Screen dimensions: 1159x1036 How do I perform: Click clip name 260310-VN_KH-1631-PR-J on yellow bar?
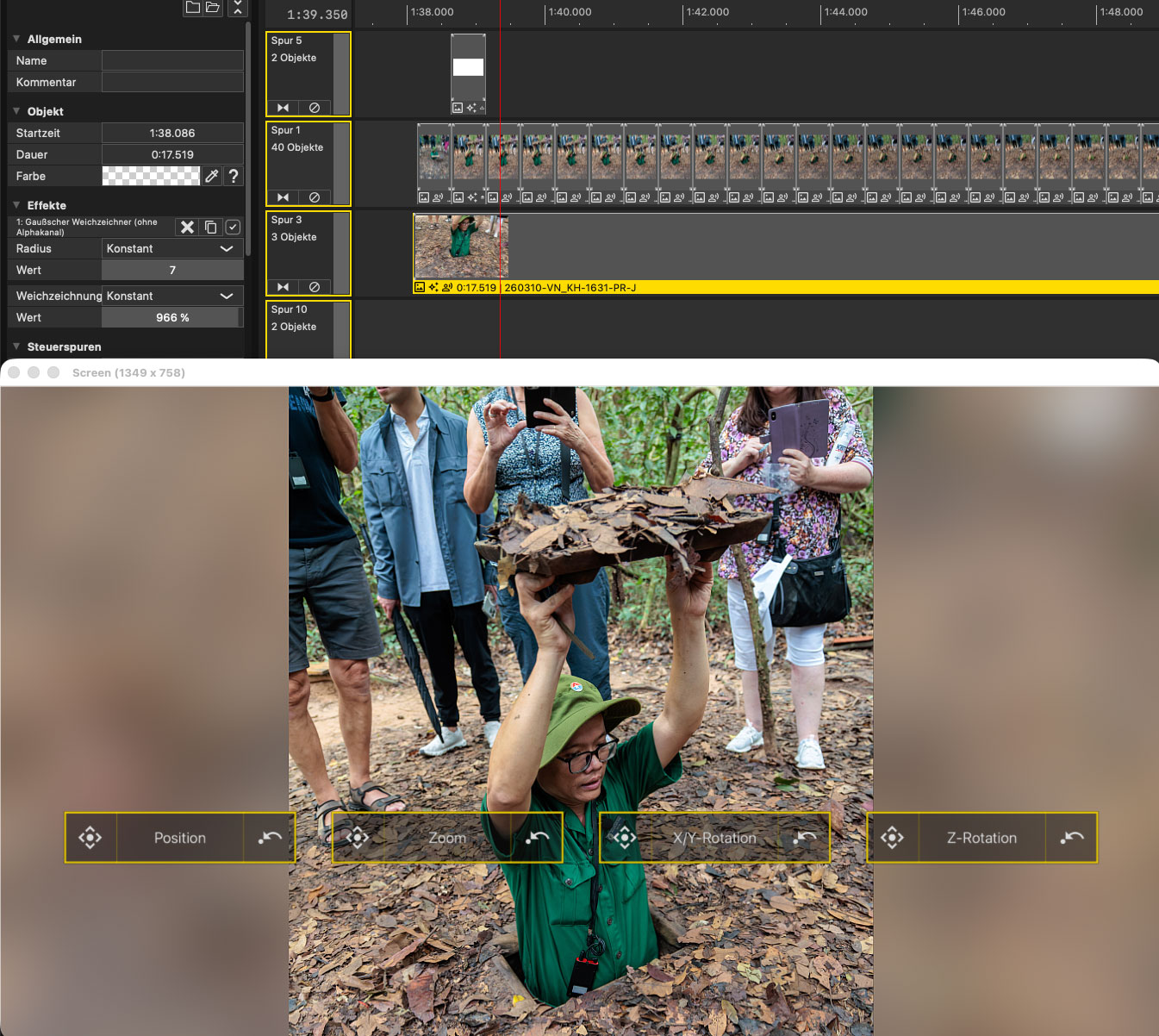tap(570, 288)
